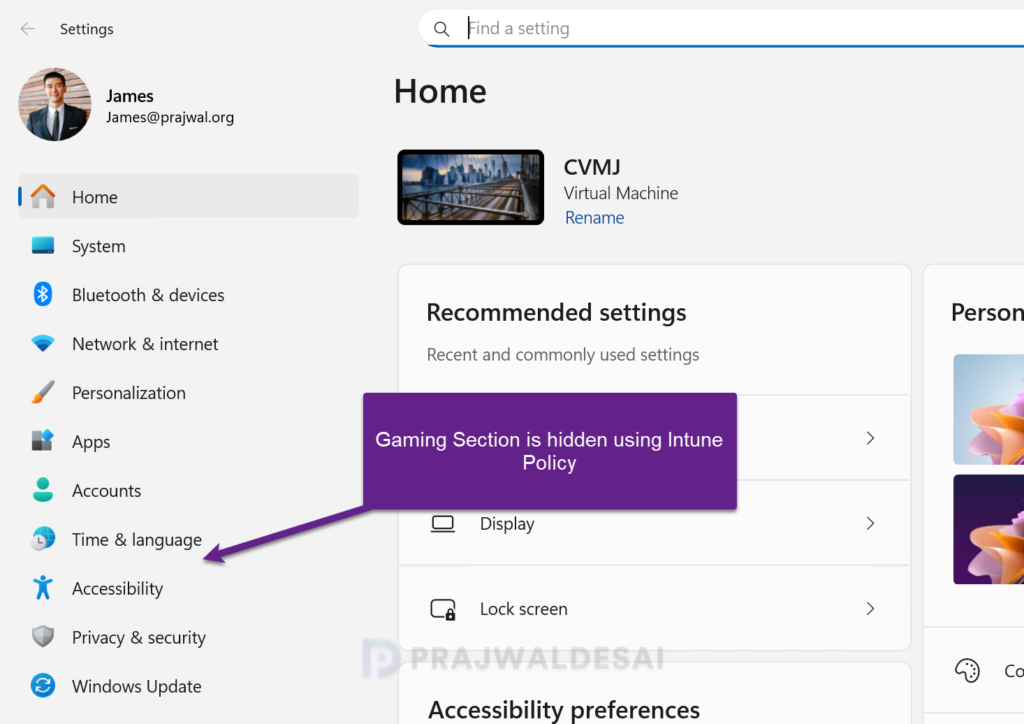Click the Rename link for CVMJ
This screenshot has height=724, width=1024.
(x=594, y=217)
